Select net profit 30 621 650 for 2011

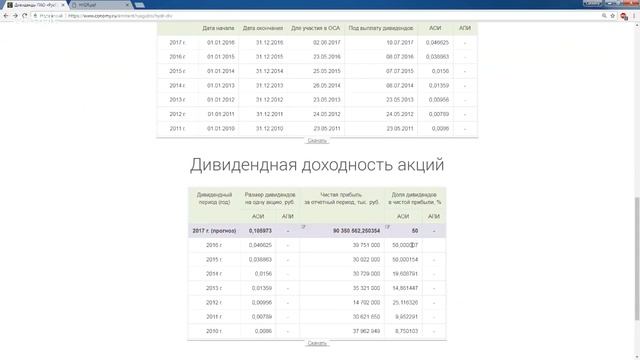click(366, 317)
